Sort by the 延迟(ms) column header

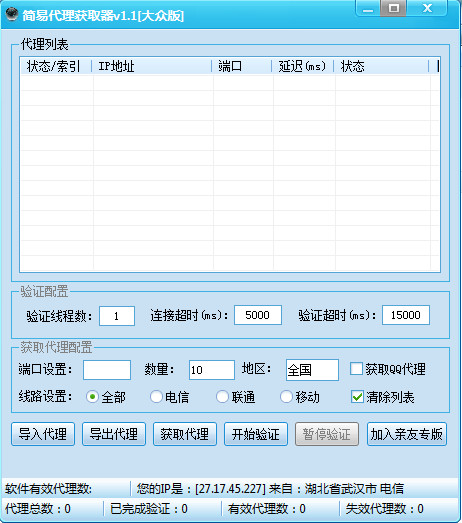click(x=303, y=66)
